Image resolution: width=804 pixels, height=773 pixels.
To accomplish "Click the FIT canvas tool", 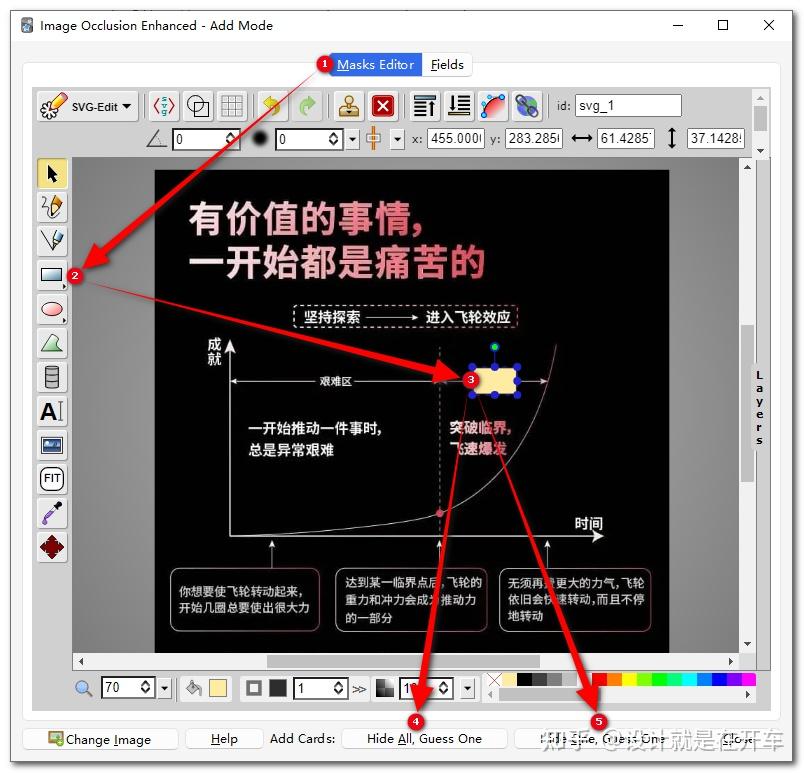I will click(x=51, y=478).
